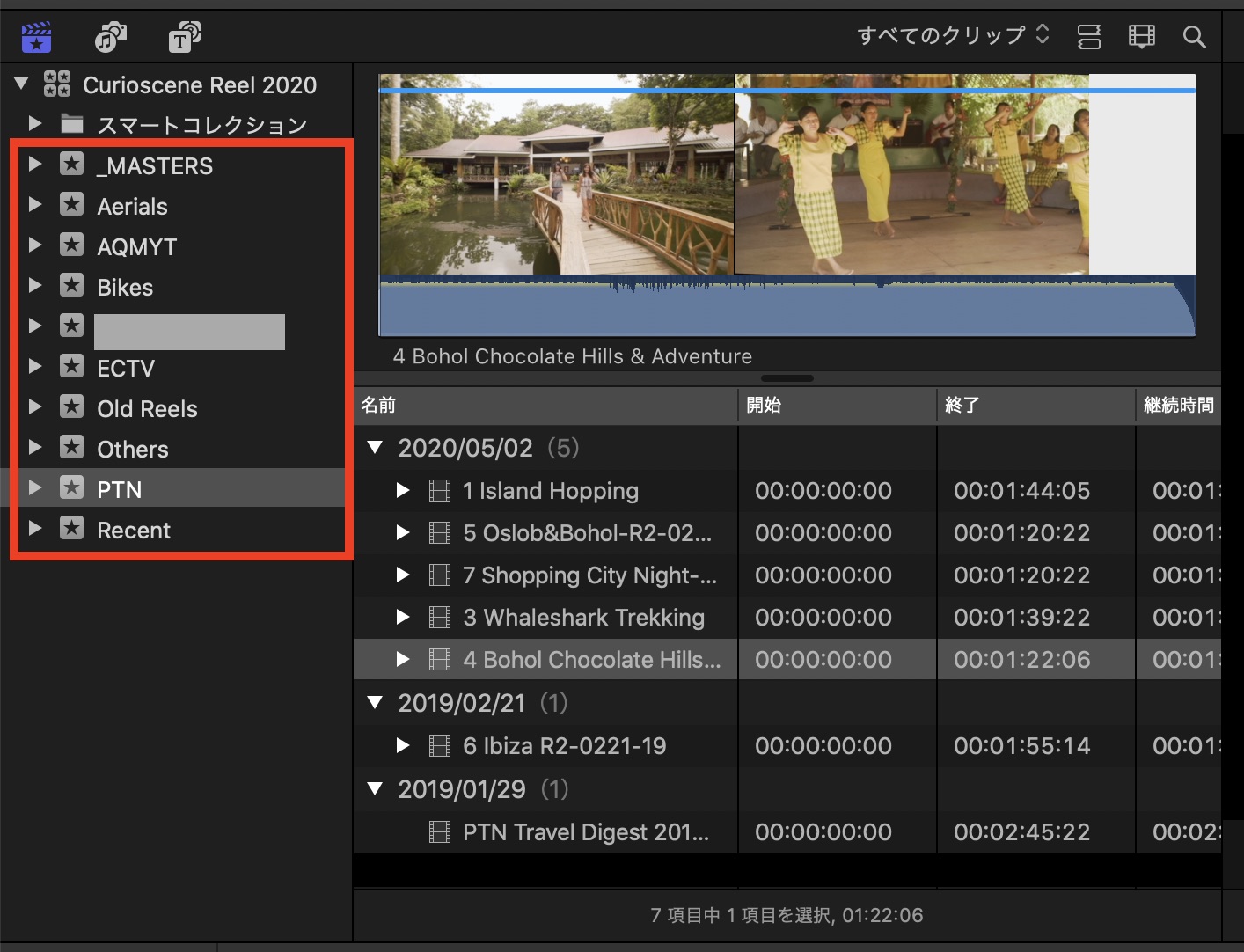Expand the 1 Island Hopping clip row

(x=403, y=491)
